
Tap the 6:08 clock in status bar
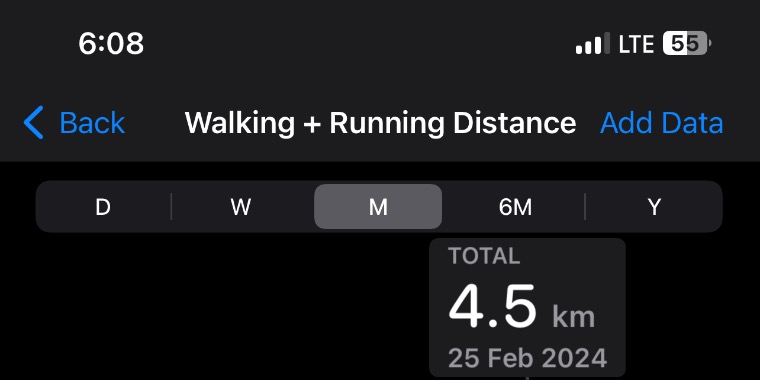pyautogui.click(x=111, y=44)
